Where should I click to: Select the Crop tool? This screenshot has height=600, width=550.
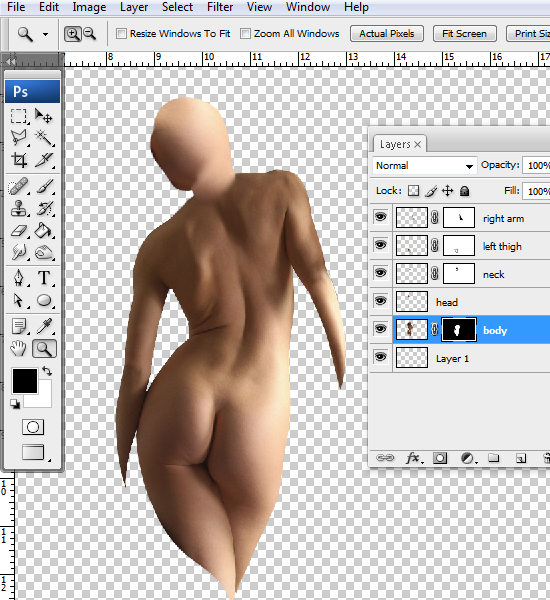[x=19, y=160]
